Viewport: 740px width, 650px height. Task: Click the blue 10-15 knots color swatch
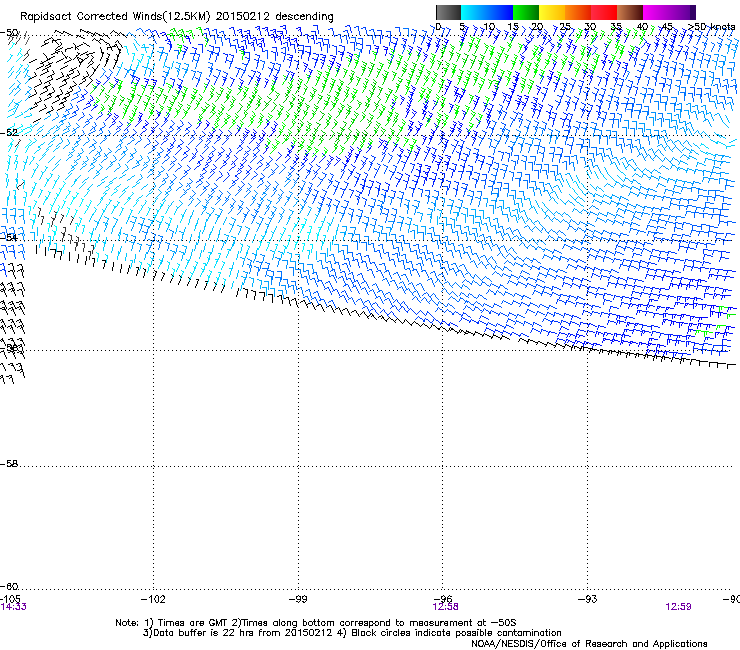[500, 12]
